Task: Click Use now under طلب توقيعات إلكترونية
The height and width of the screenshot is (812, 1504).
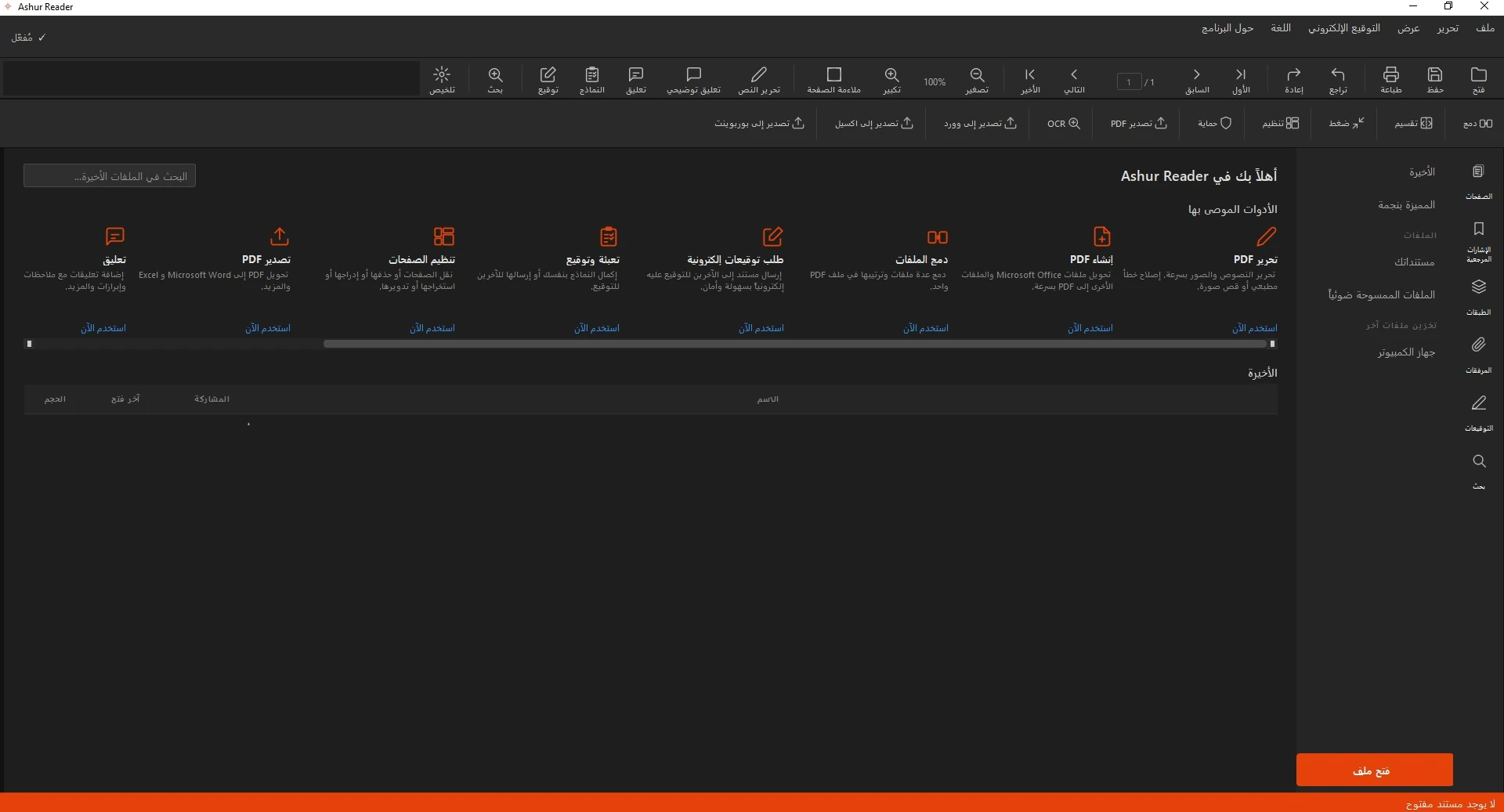Action: (761, 328)
